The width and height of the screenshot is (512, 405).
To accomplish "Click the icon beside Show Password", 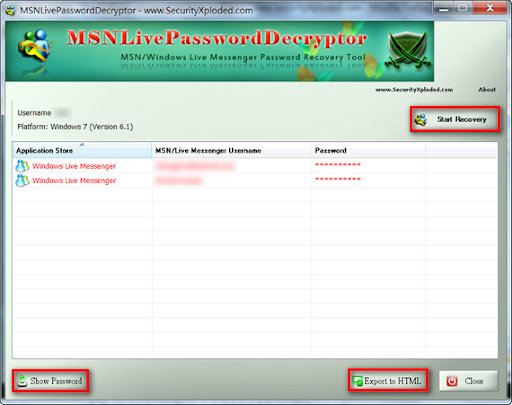I will coord(22,381).
